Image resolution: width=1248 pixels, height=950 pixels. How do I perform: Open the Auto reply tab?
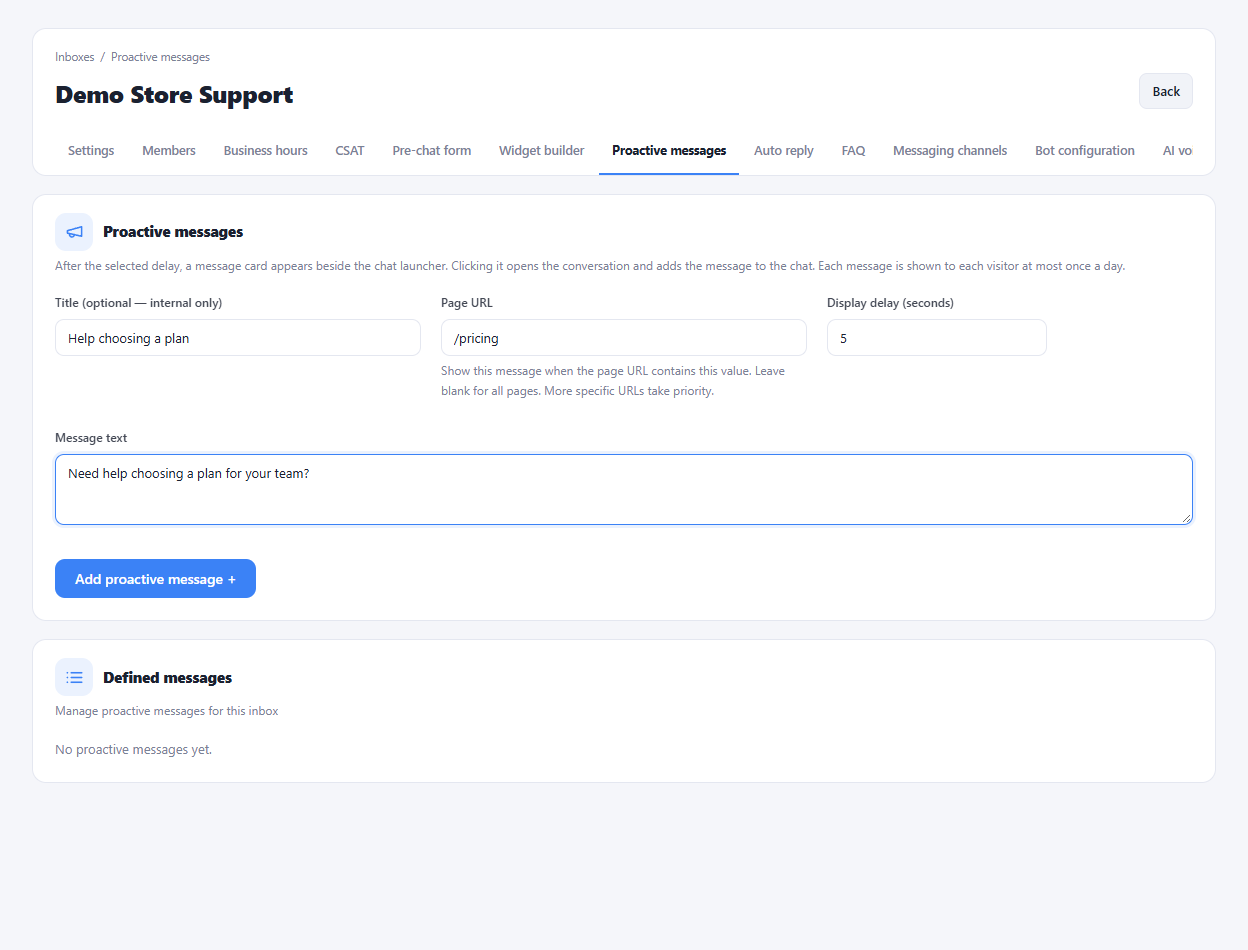(x=784, y=151)
